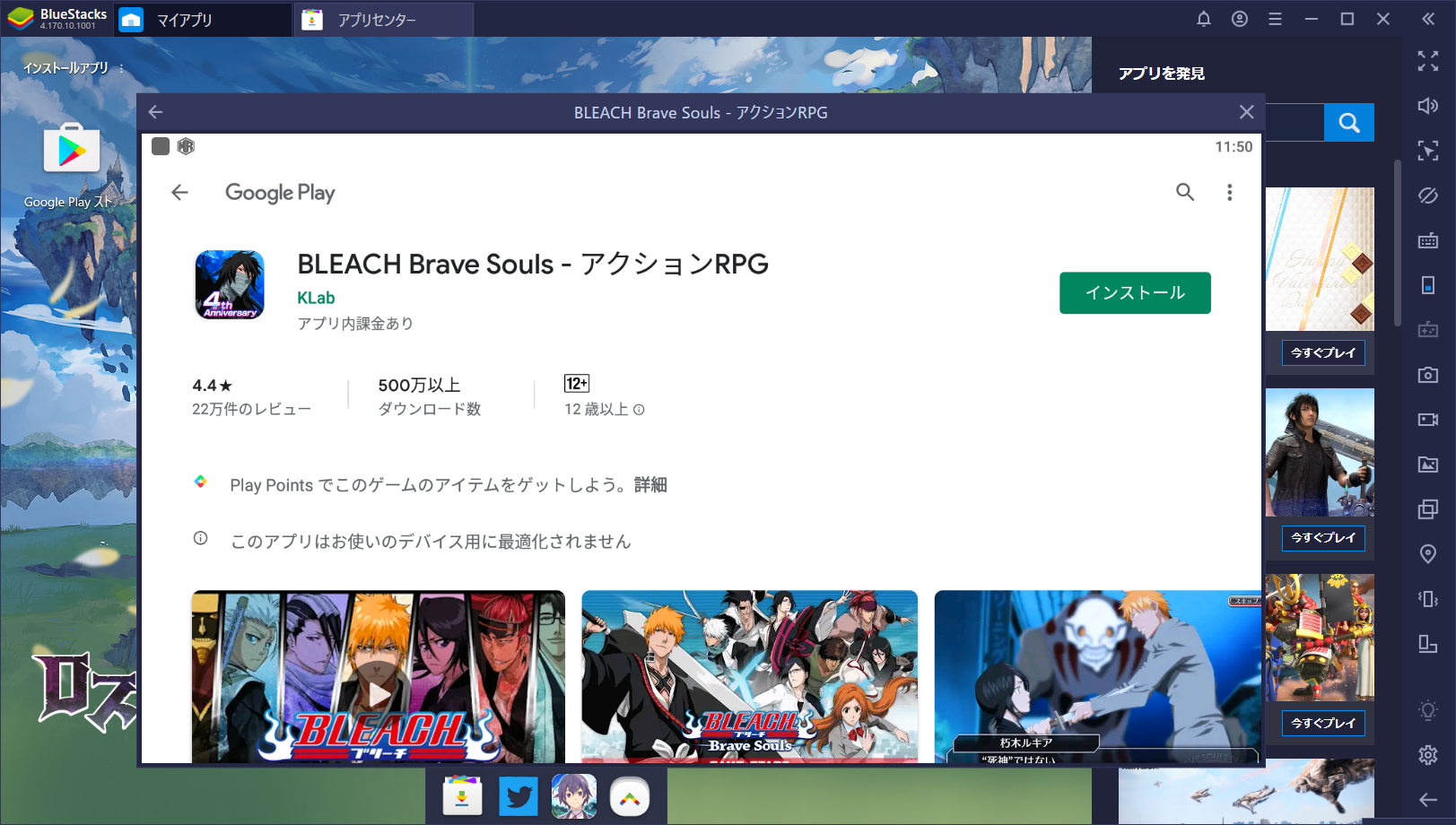The image size is (1456, 825).
Task: Open the 詳細 link for Play Points
Action: tap(650, 485)
